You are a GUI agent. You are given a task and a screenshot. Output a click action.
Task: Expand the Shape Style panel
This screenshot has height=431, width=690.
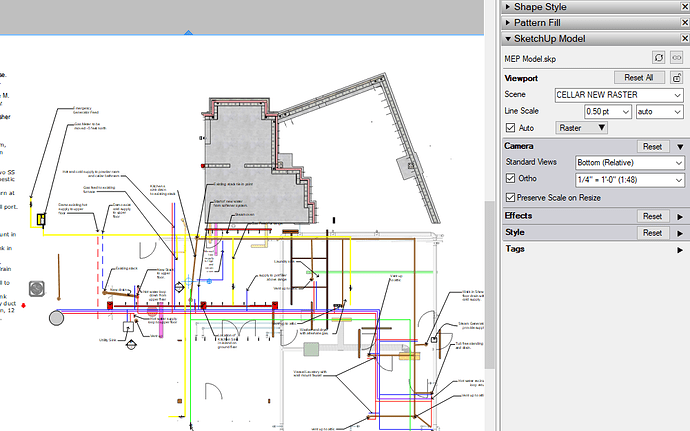pyautogui.click(x=507, y=7)
